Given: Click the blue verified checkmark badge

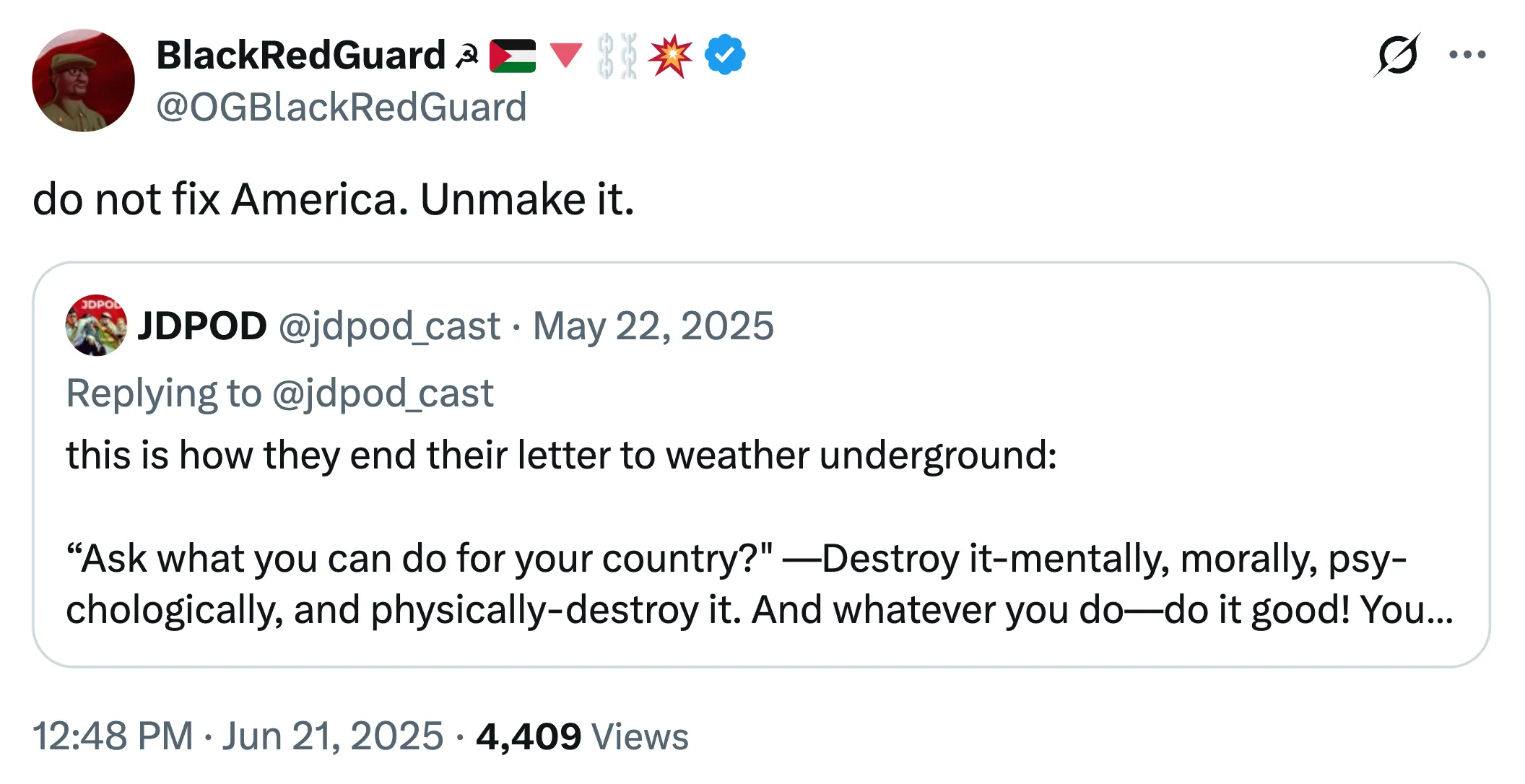Looking at the screenshot, I should click(x=725, y=55).
